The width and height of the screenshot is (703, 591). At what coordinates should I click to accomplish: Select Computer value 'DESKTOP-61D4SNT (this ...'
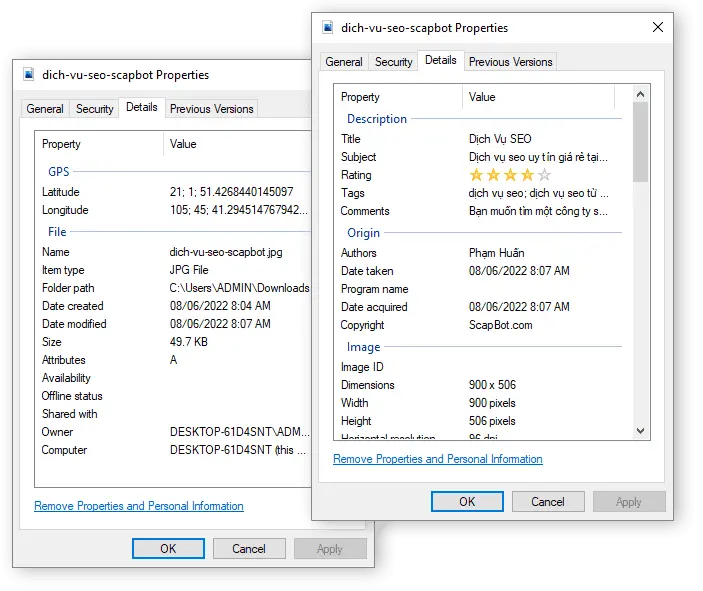click(x=238, y=450)
